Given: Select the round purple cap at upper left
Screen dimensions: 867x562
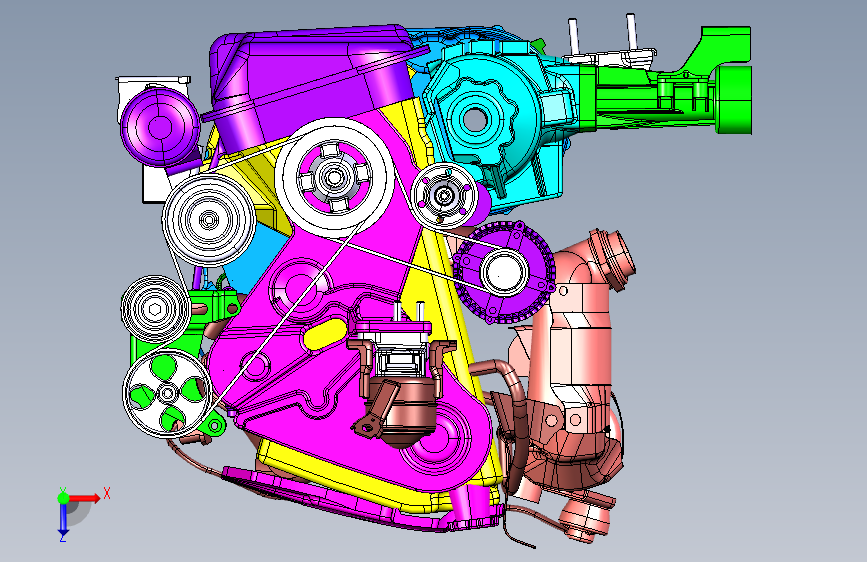Looking at the screenshot, I should (x=160, y=126).
